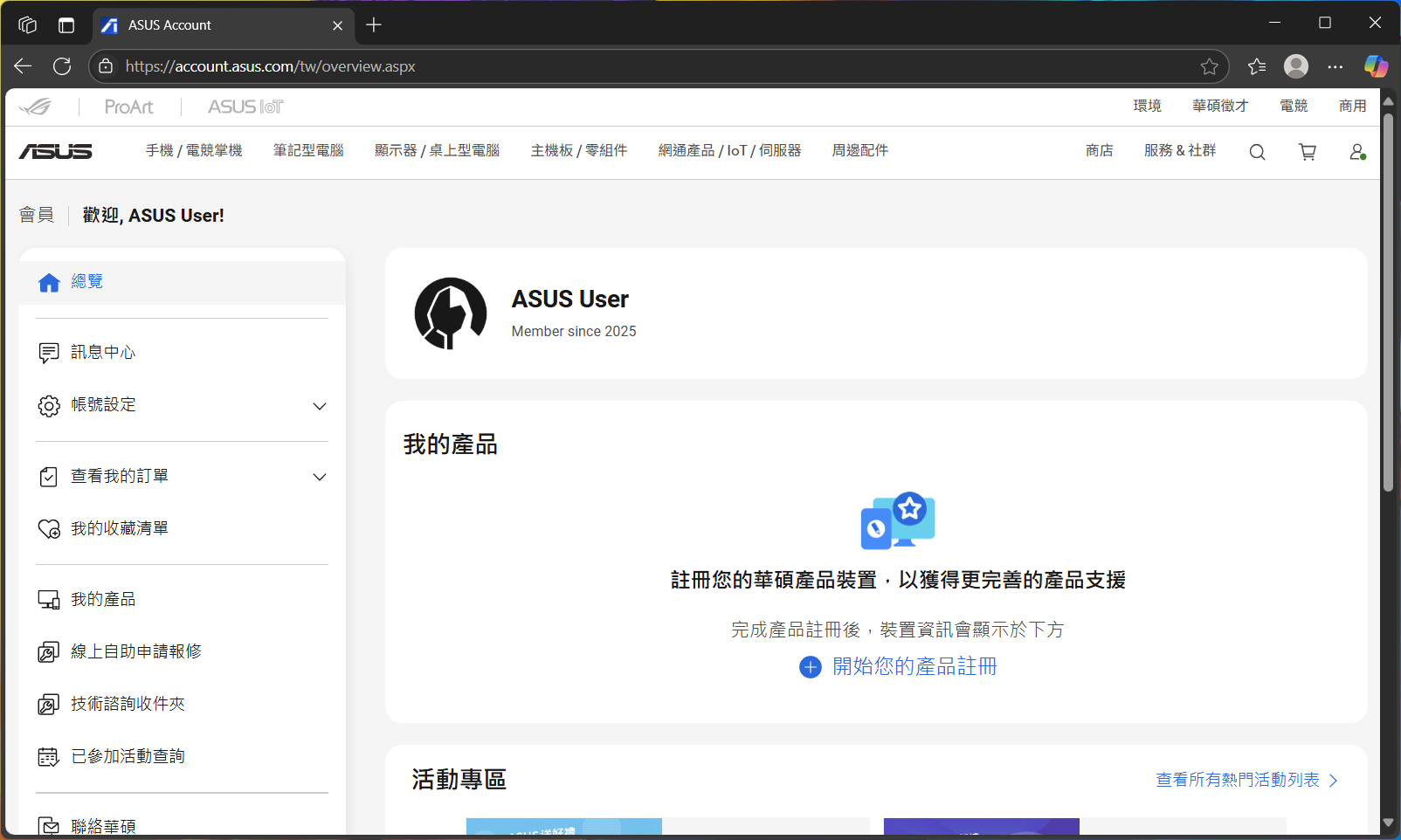Open 周邊配件 menu
Viewport: 1401px width, 840px height.
tap(860, 151)
